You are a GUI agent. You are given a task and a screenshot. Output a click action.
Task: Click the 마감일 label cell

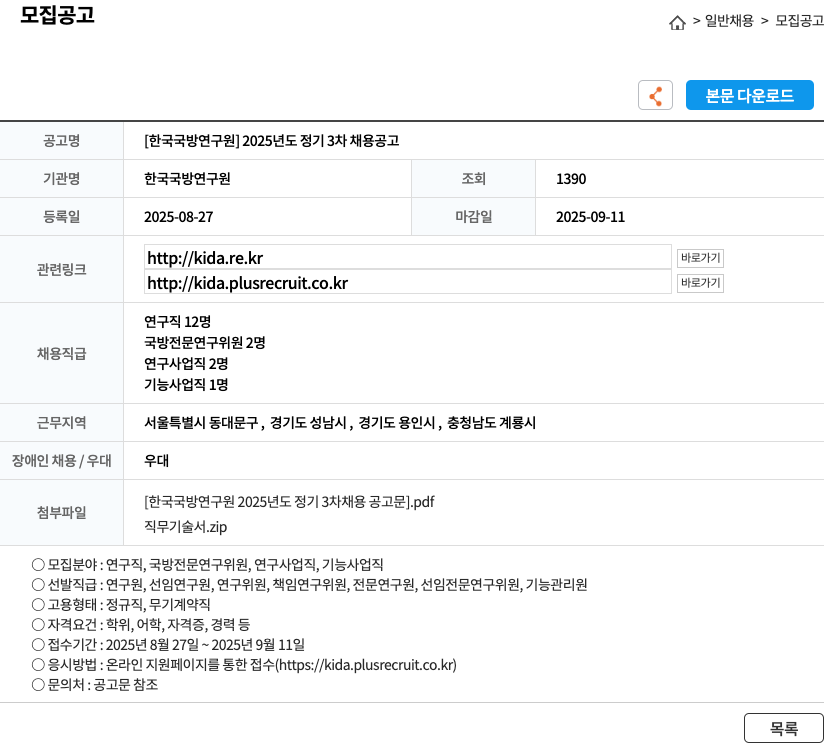[x=473, y=216]
